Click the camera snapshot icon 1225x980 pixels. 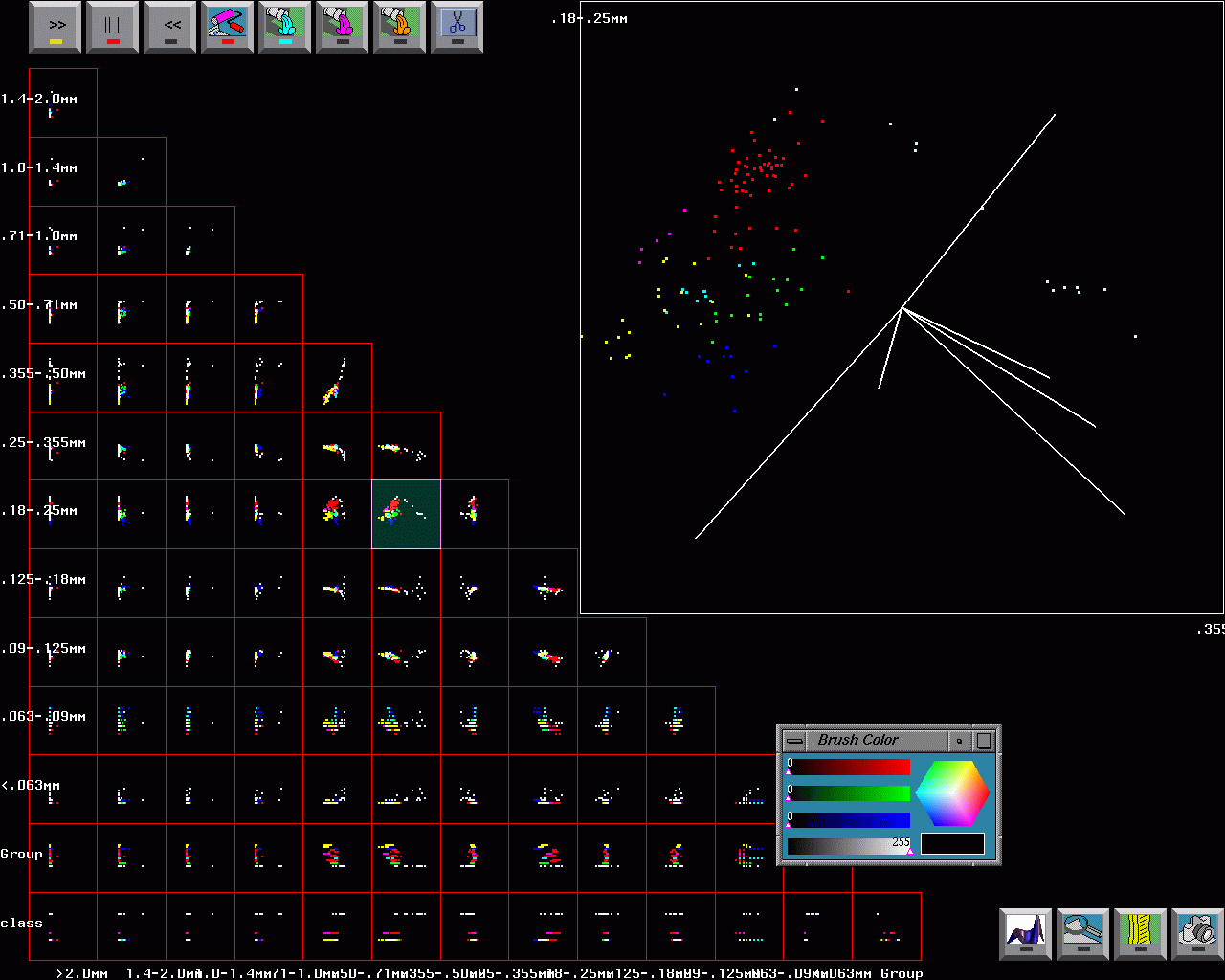tap(1197, 933)
